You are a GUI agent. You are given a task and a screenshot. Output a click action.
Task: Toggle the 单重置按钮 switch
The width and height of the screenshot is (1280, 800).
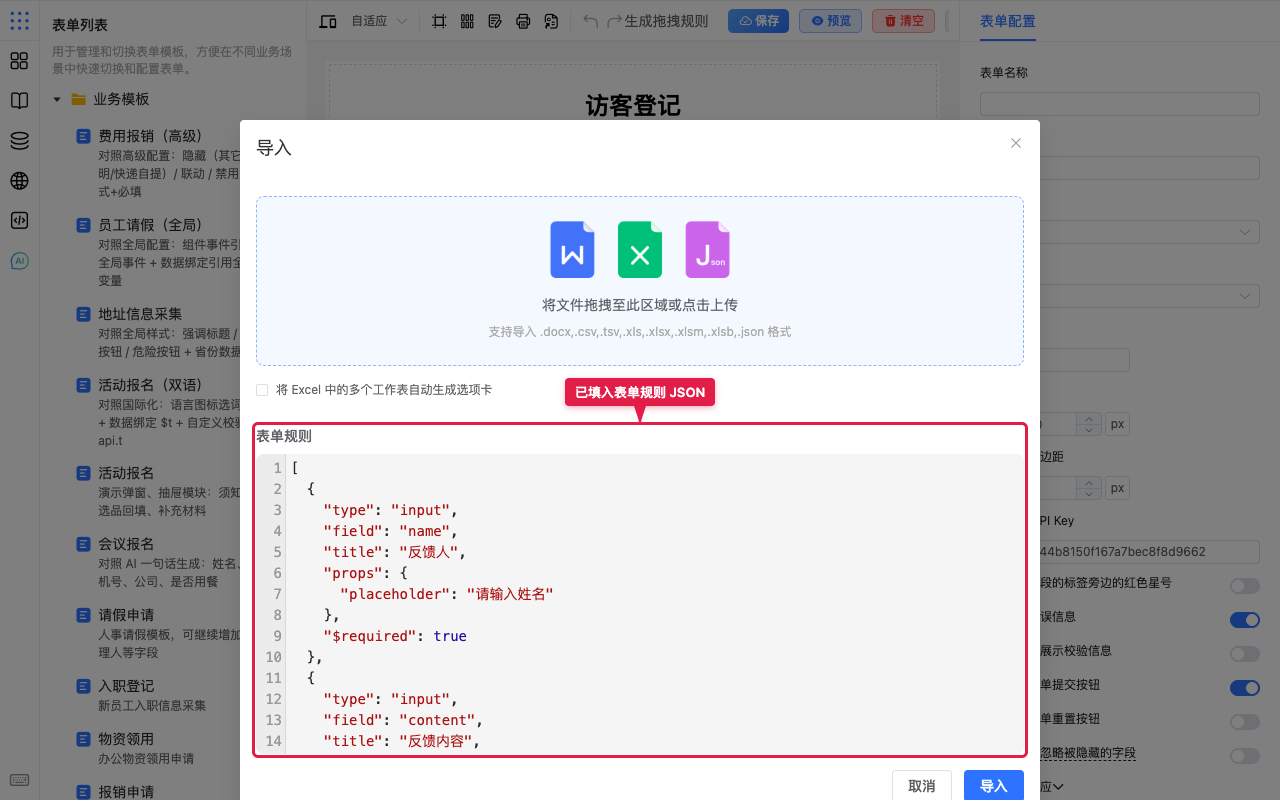1244,722
